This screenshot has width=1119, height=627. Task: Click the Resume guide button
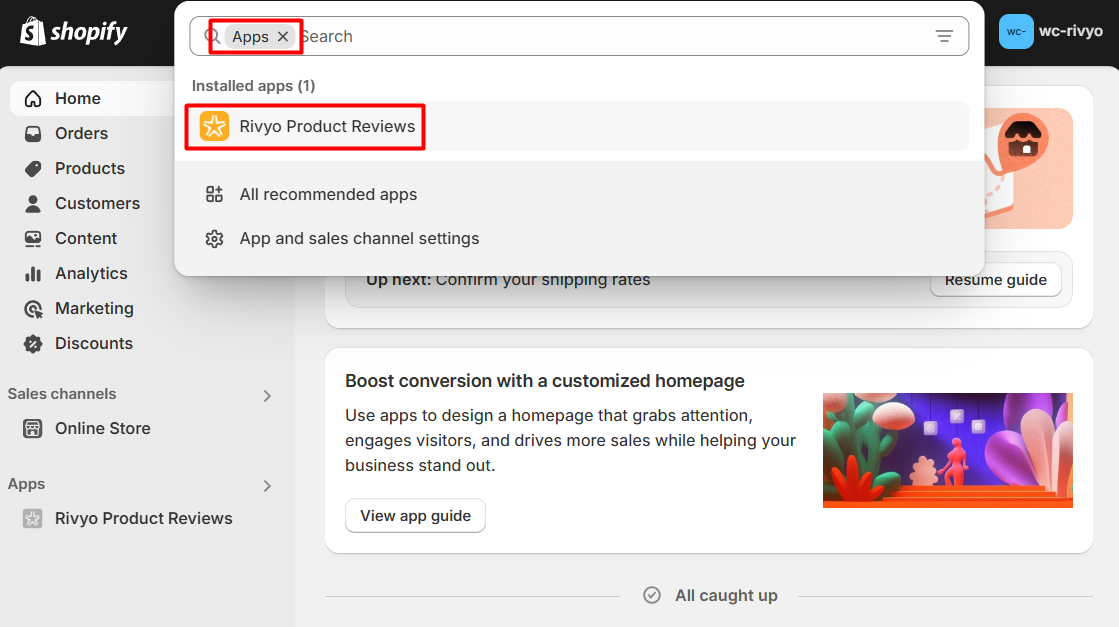point(996,280)
